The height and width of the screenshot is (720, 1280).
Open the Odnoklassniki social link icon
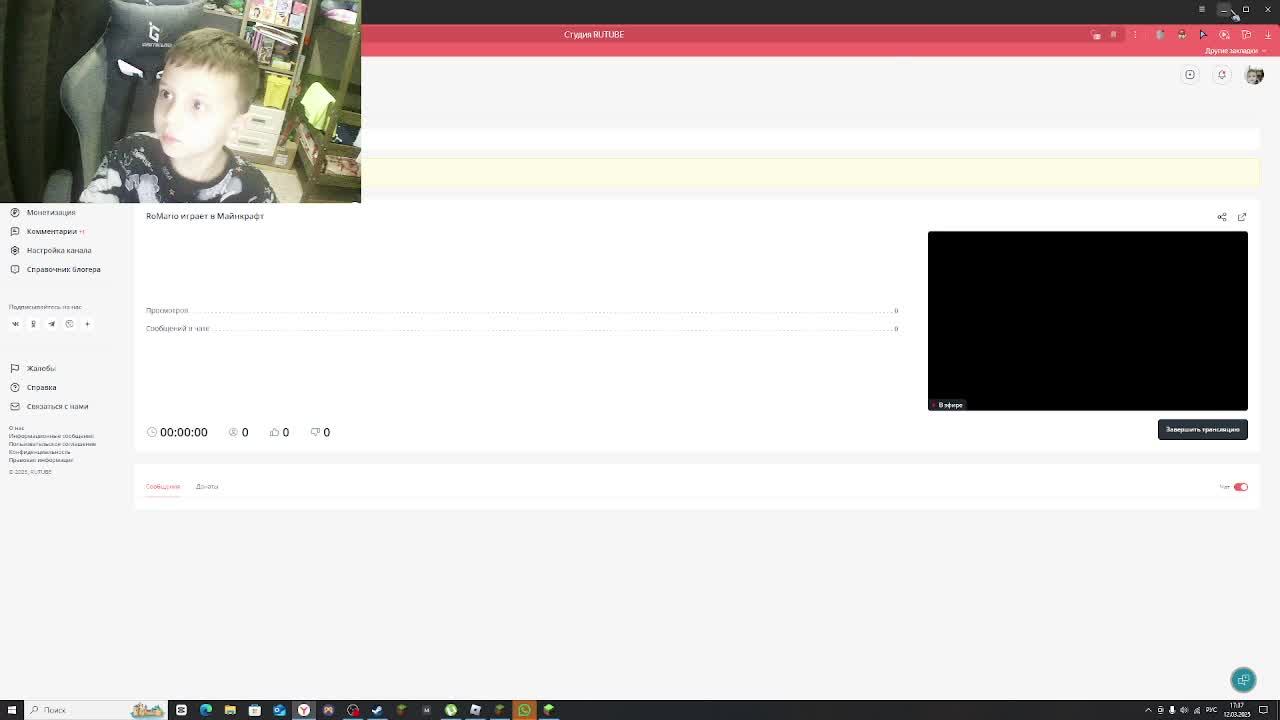click(33, 324)
